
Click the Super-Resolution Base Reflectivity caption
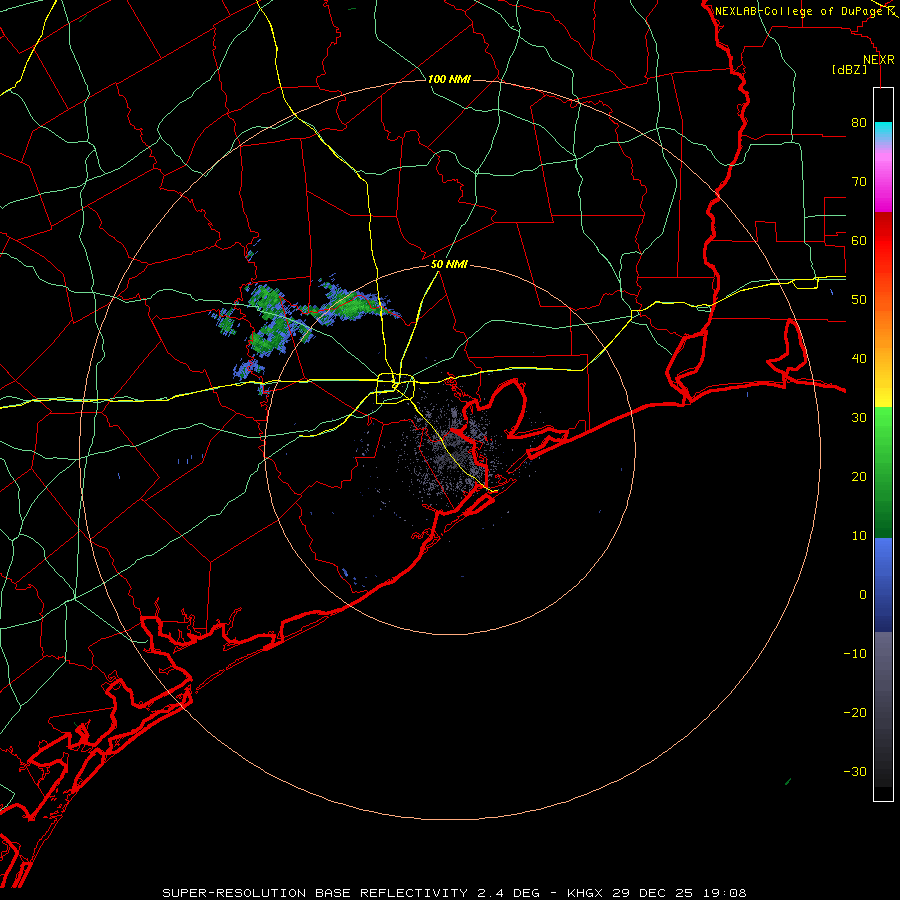click(454, 893)
